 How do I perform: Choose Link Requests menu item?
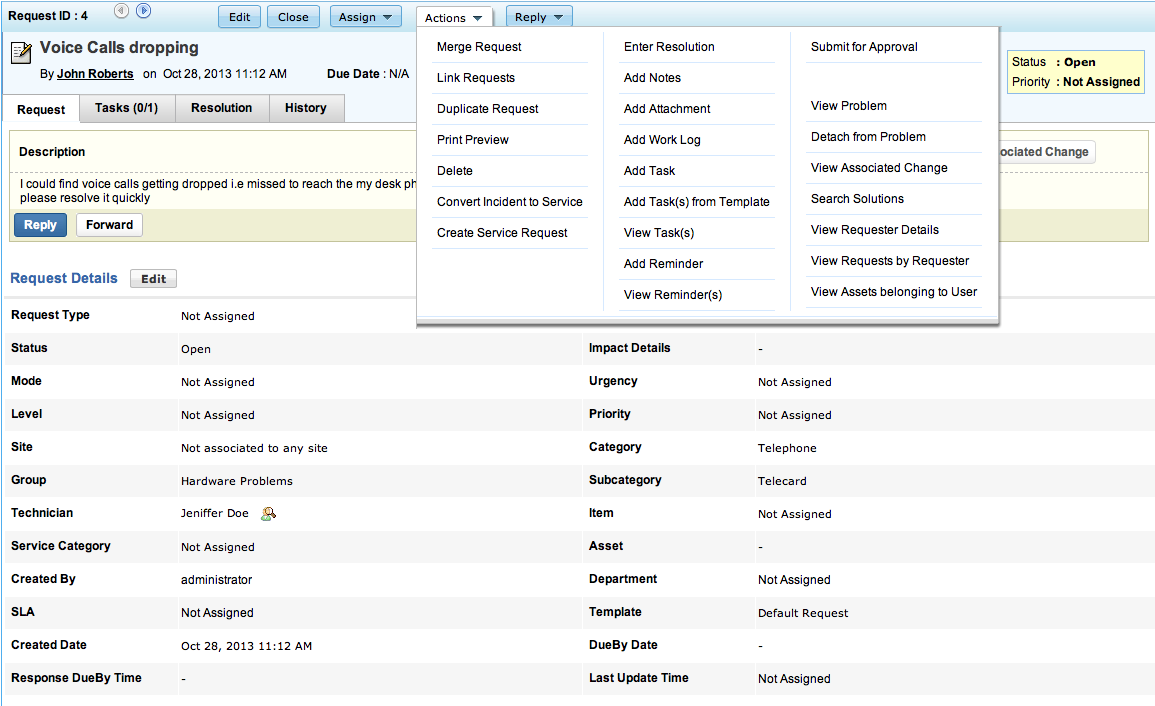[x=476, y=77]
